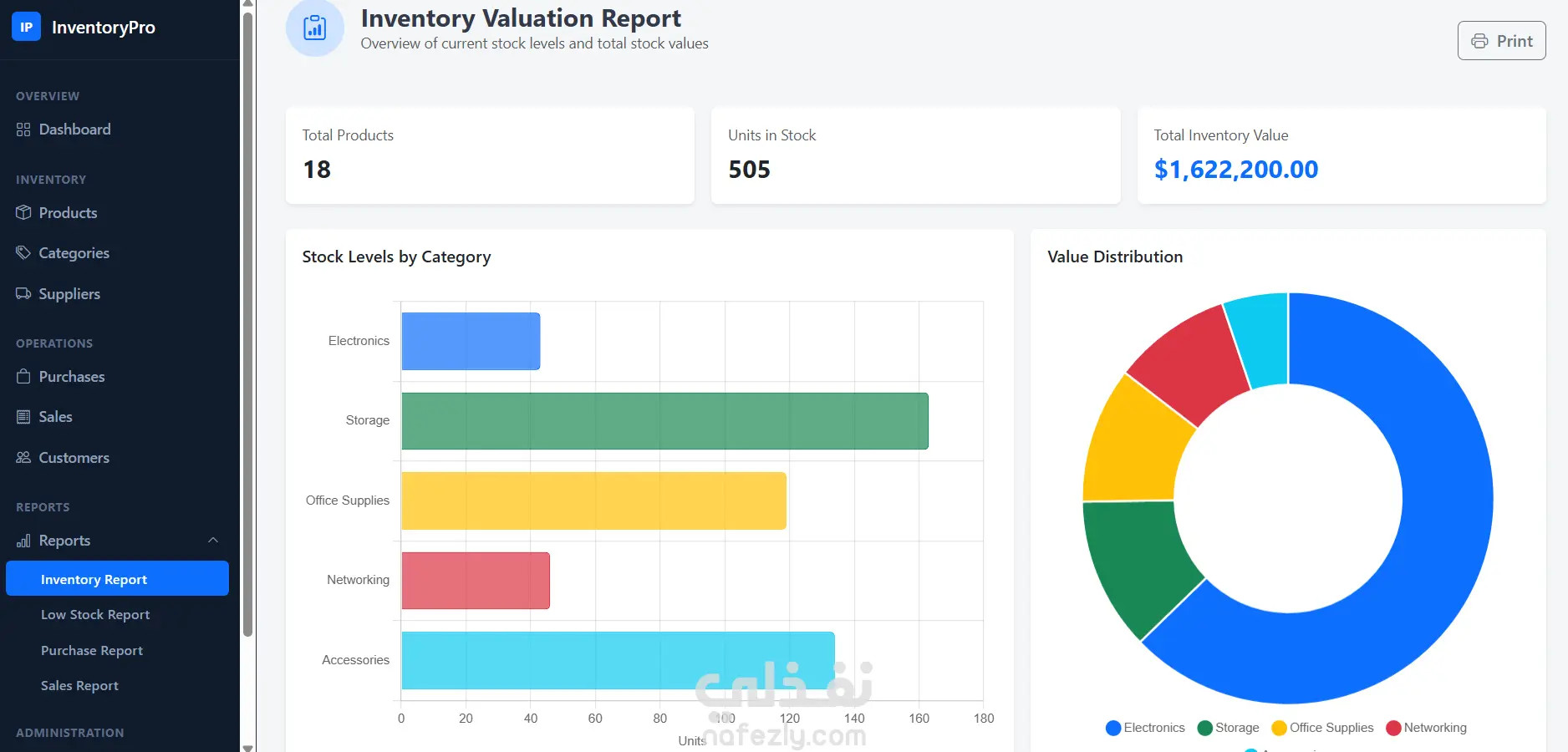The image size is (1568, 752).
Task: Toggle Storage legend item in donut chart
Action: pos(1228,728)
